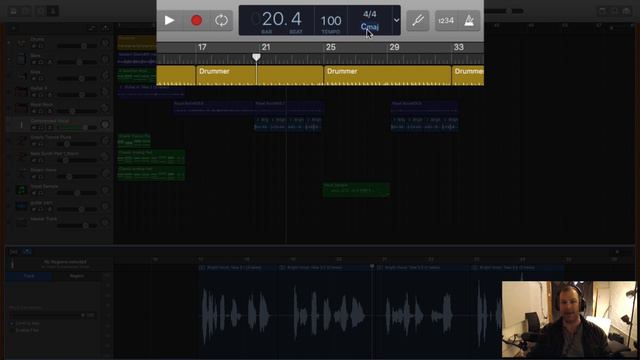Open the Library panel icon
This screenshot has height=360, width=640.
pos(13,11)
